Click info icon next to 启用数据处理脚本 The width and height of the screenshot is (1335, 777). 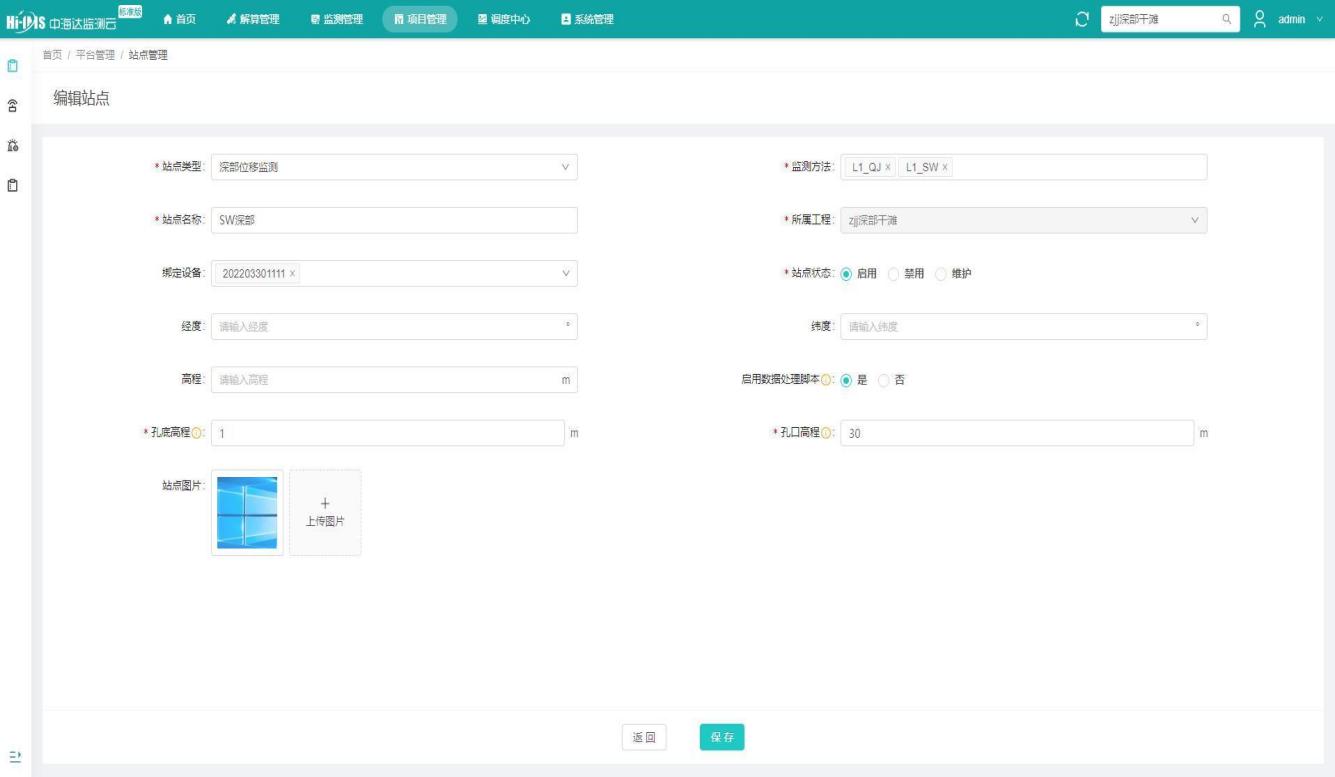827,380
